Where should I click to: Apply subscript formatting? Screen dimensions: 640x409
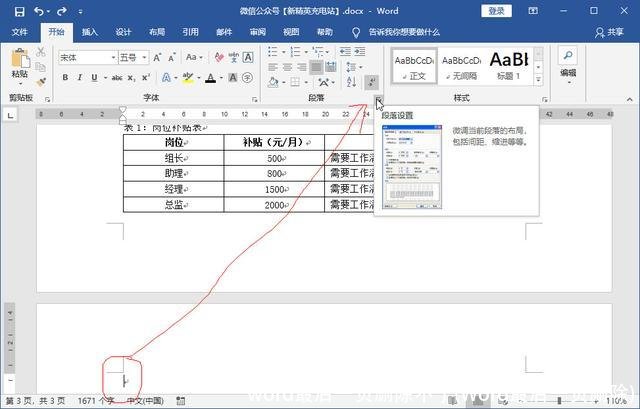131,78
